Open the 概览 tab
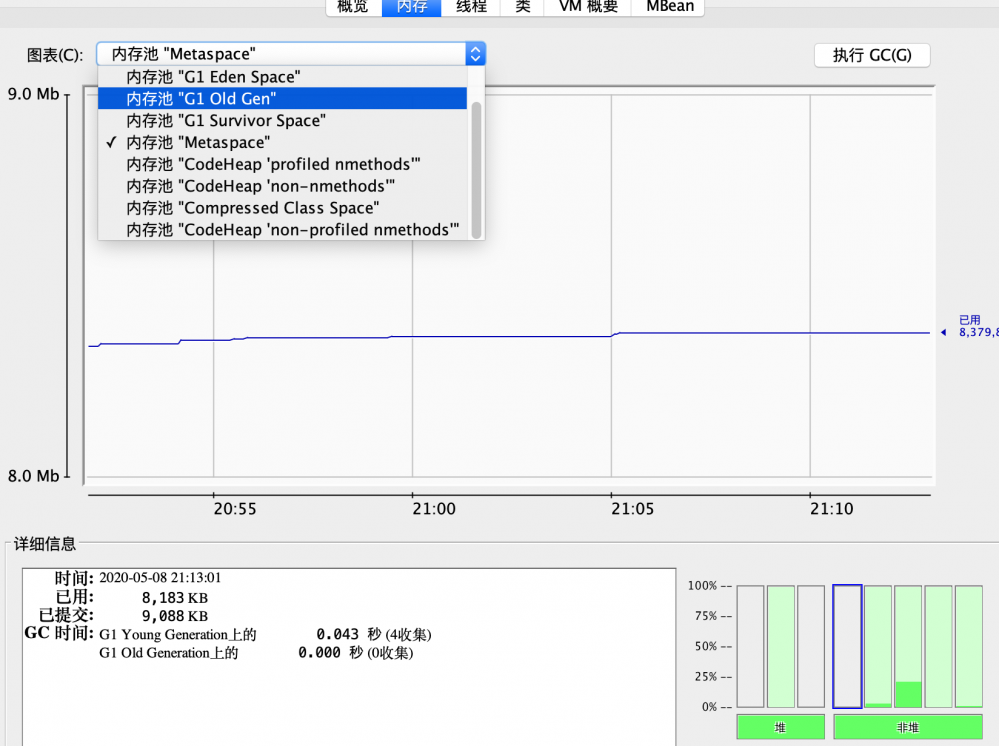Viewport: 999px width, 746px height. [x=354, y=7]
